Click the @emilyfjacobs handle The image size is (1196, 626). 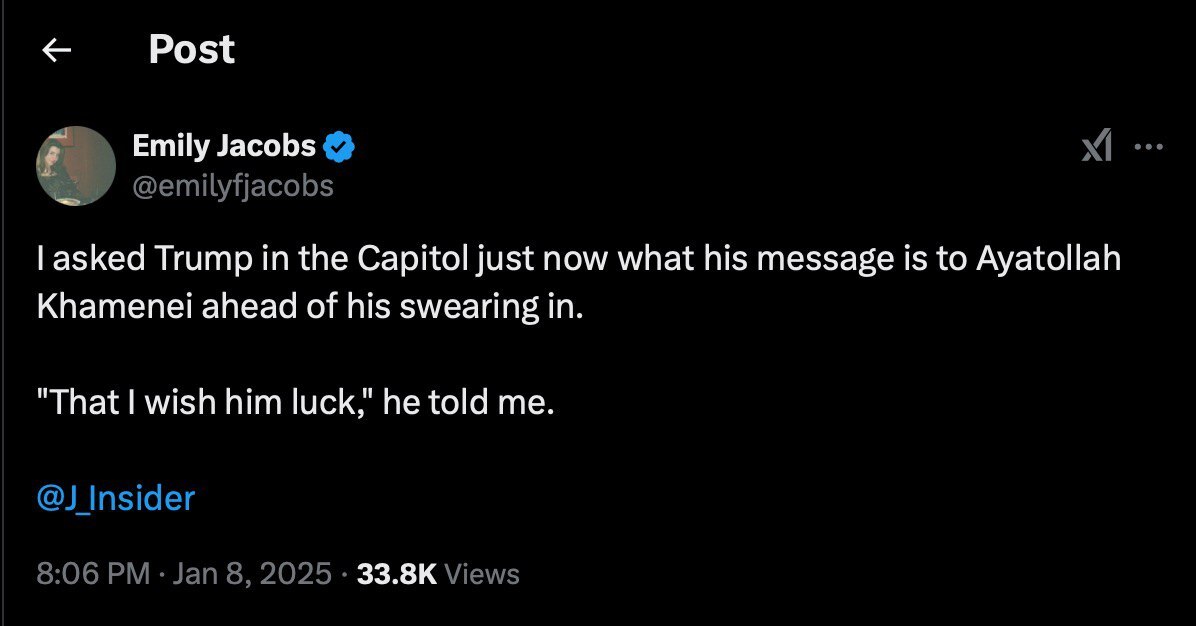coord(233,186)
